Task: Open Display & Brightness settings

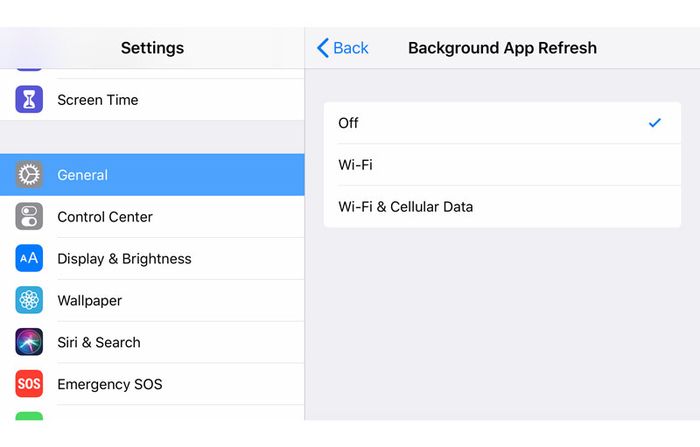Action: click(x=152, y=259)
